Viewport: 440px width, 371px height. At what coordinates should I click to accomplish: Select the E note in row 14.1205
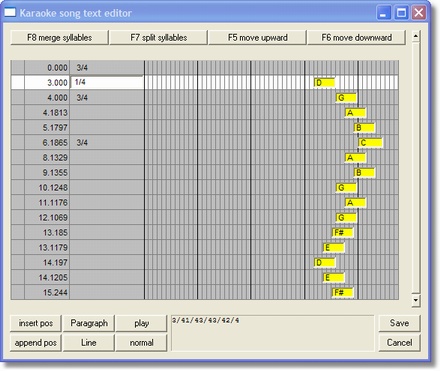coord(334,278)
